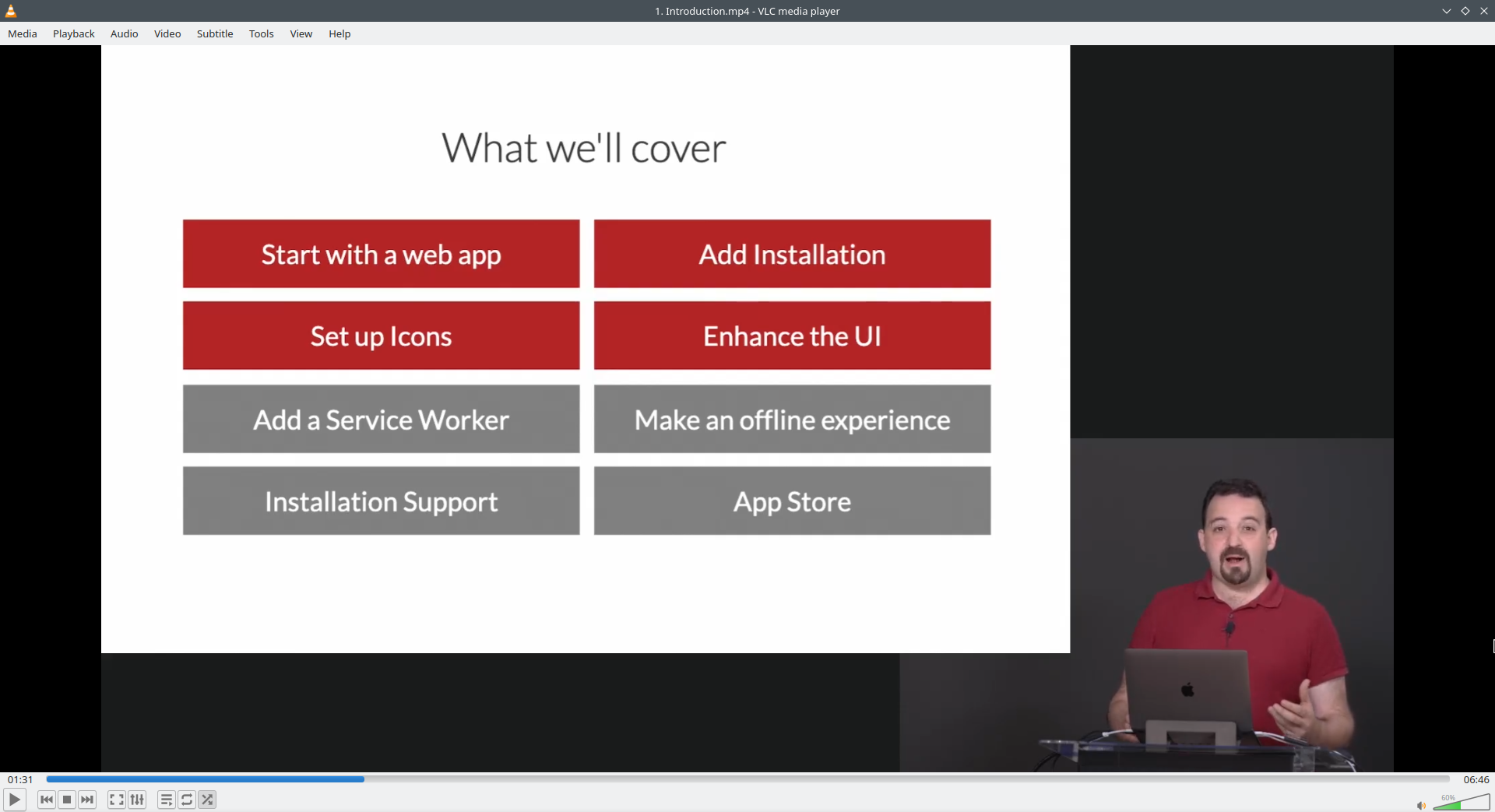The height and width of the screenshot is (812, 1495).
Task: Show extended settings (equalizer sliders icon)
Action: coord(137,800)
